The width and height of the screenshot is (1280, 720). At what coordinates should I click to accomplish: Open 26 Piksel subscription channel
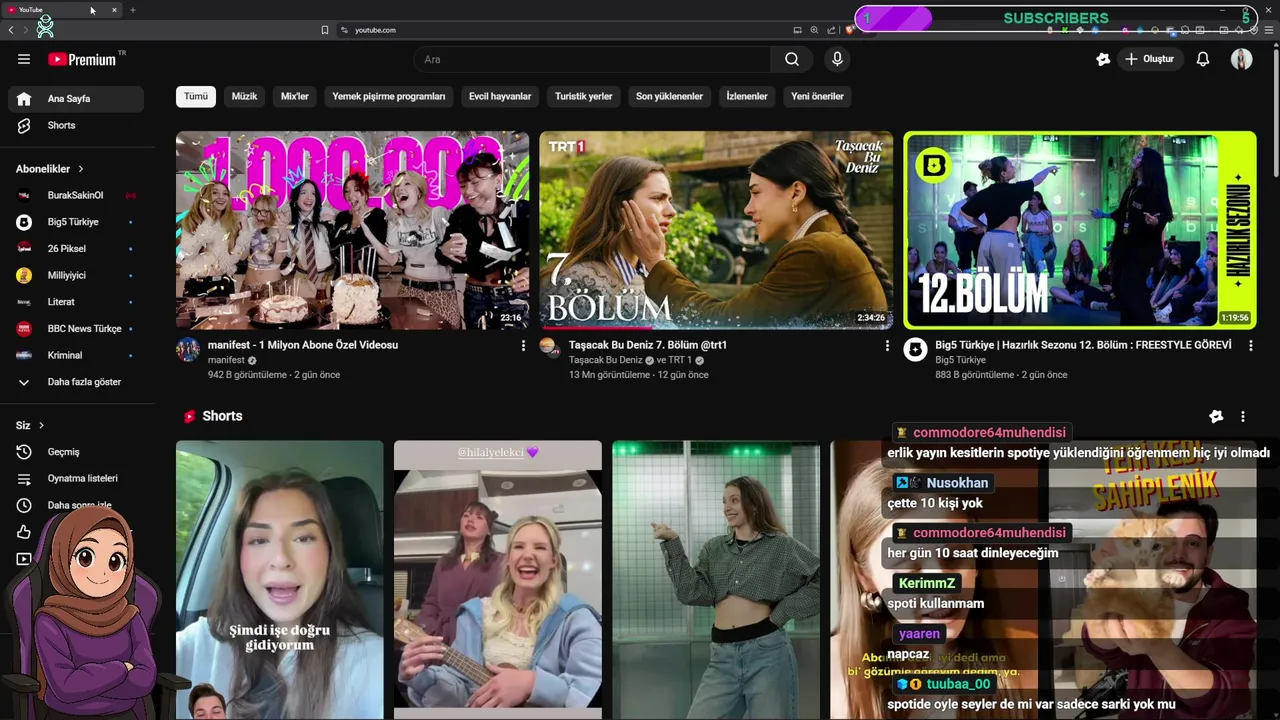click(x=76, y=248)
